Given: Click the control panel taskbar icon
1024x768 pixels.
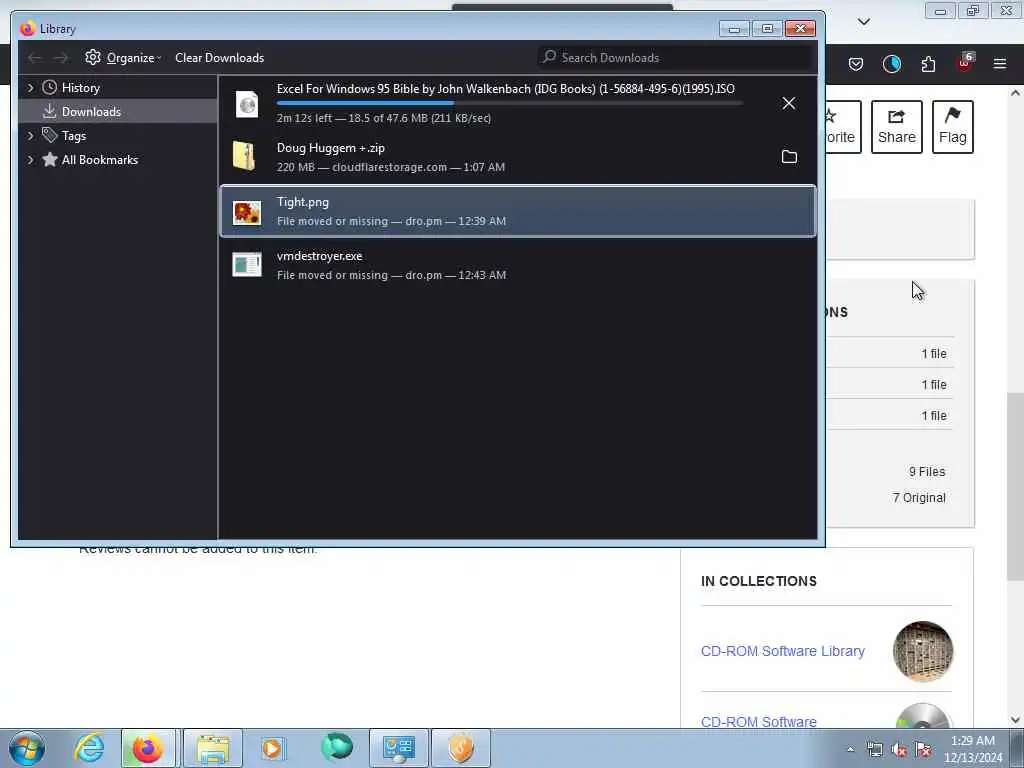Looking at the screenshot, I should [399, 748].
